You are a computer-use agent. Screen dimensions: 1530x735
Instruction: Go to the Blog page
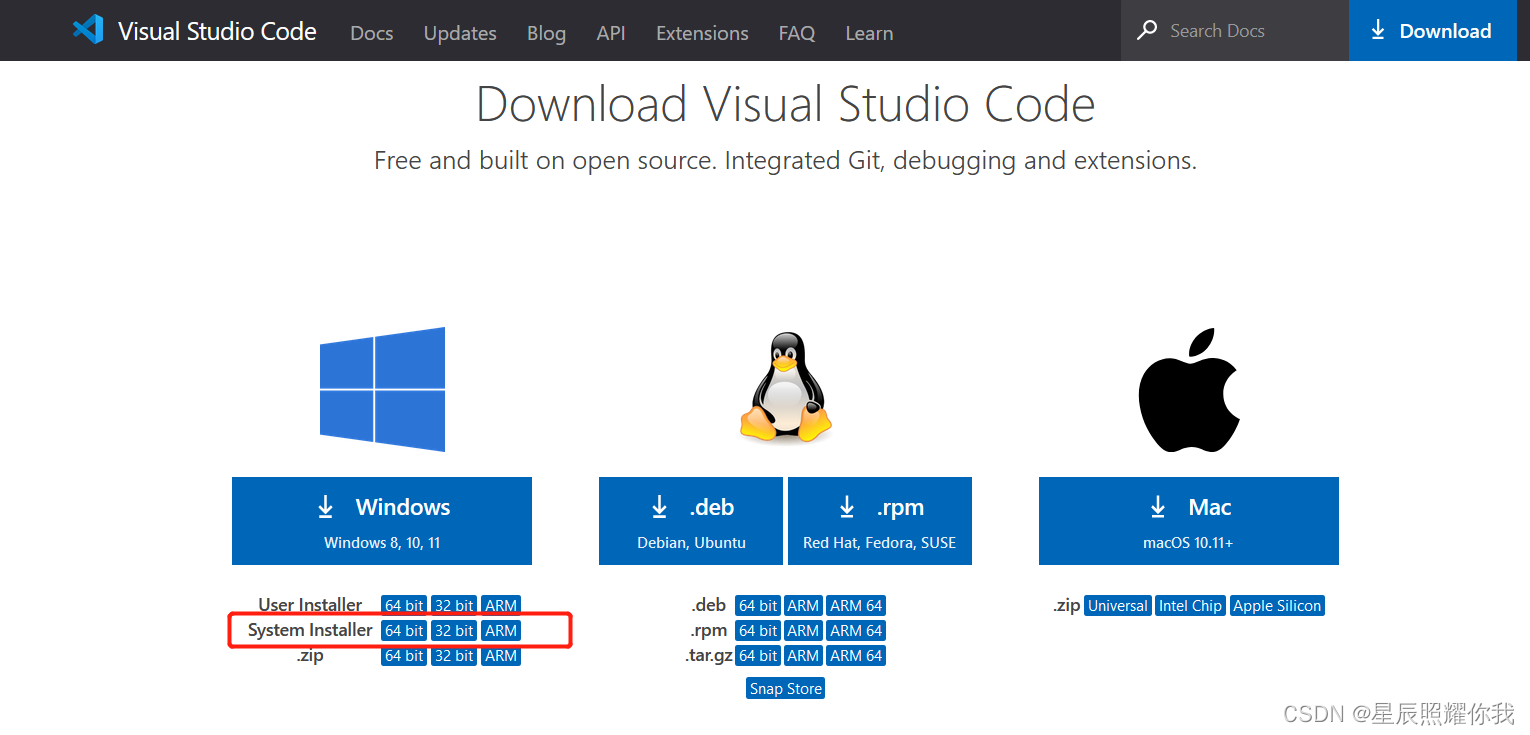[546, 33]
